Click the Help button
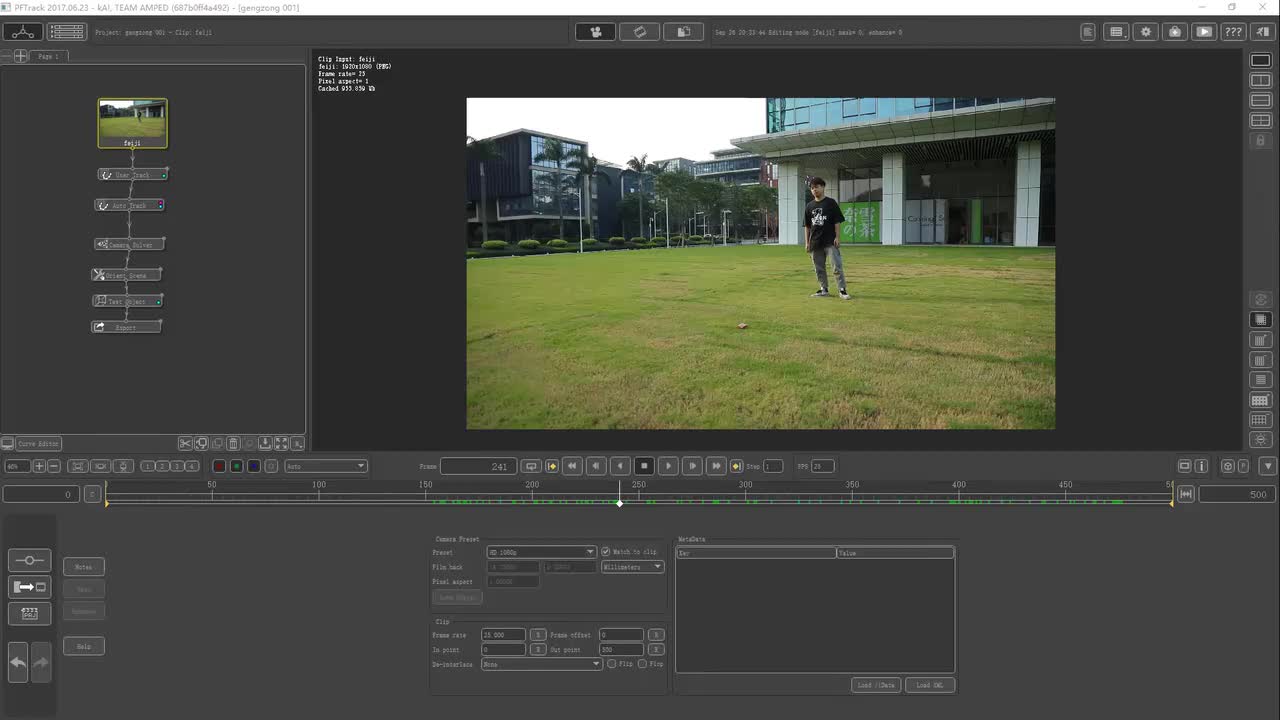Screen dimensions: 1280x720 [x=84, y=646]
